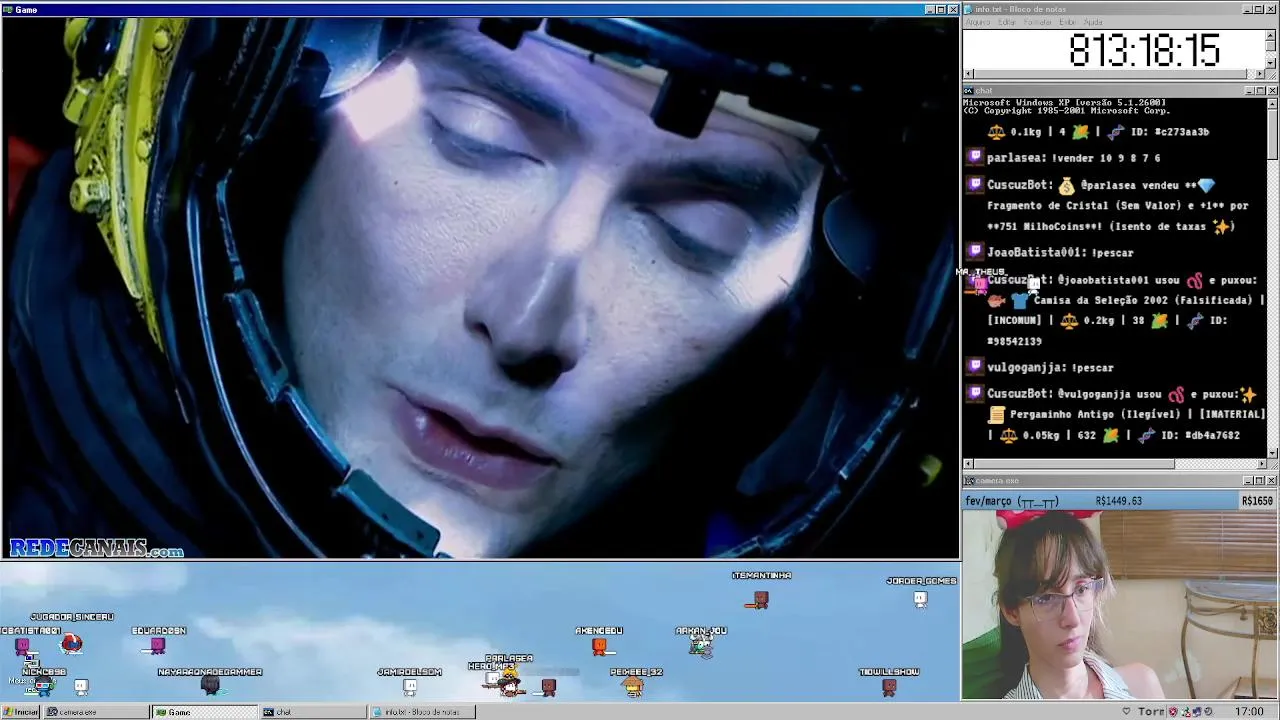Open the Iniciar start button
This screenshot has height=720, width=1280.
[x=21, y=712]
